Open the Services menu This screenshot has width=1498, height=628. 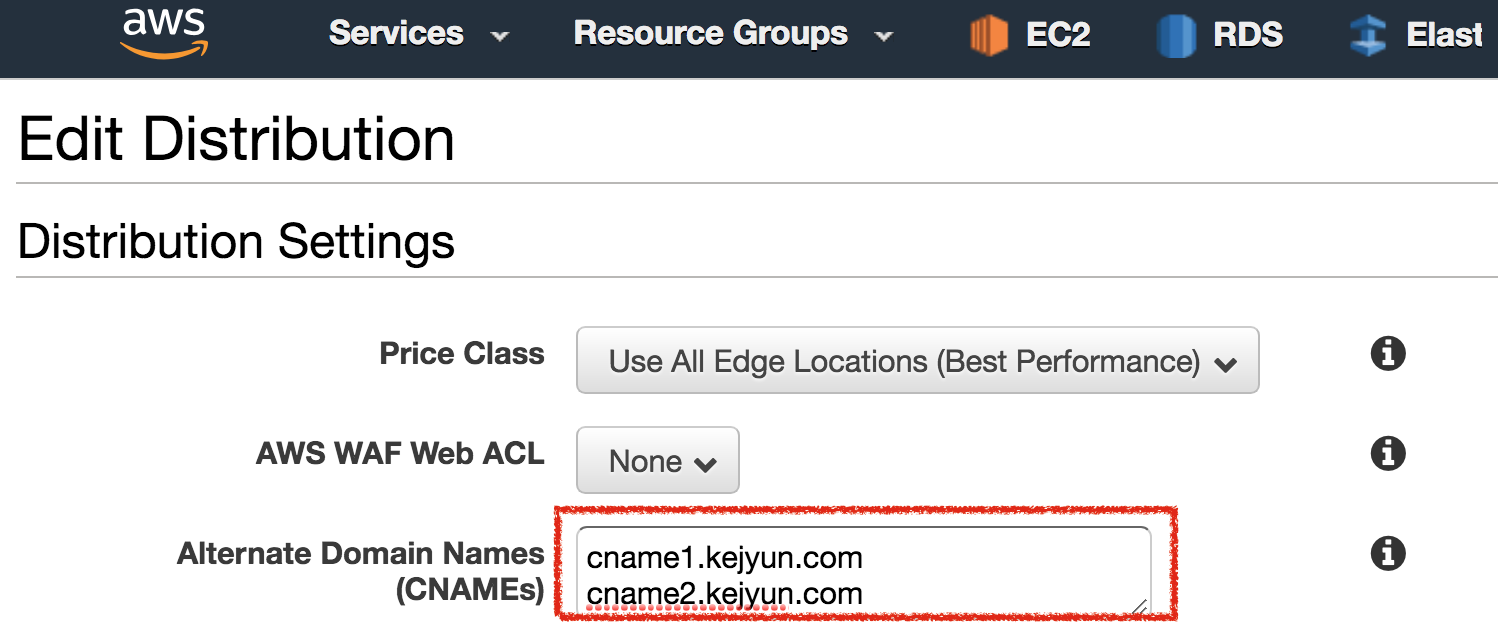pos(396,34)
